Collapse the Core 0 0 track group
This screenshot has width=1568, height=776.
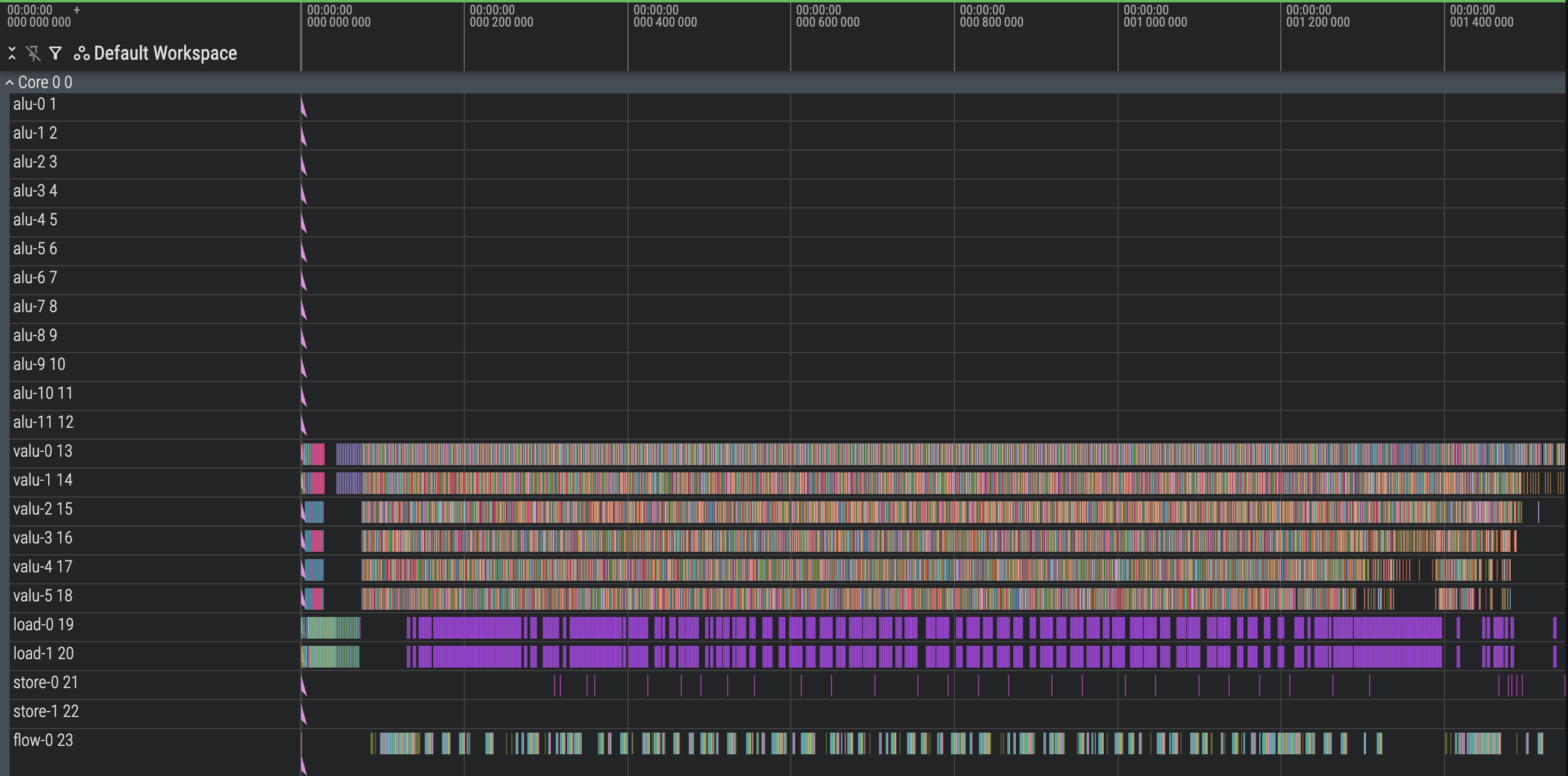click(x=9, y=81)
